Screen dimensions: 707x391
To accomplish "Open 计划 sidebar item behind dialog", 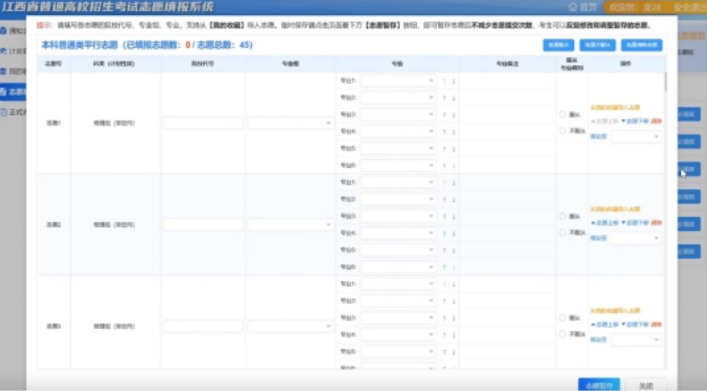I will pos(13,51).
